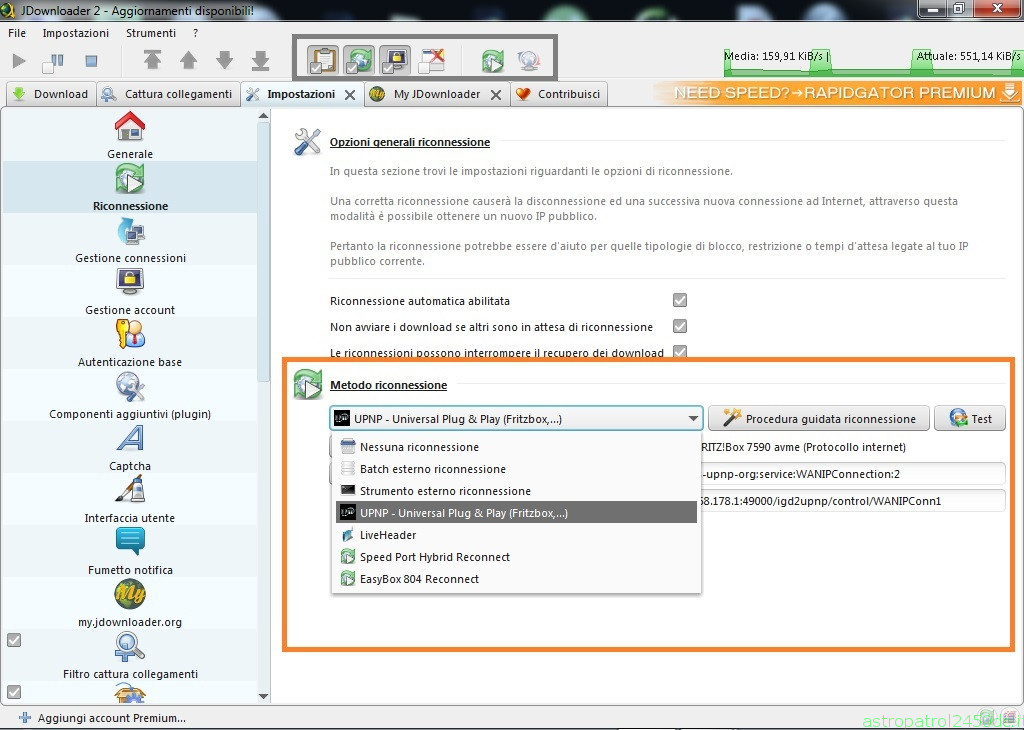1024x730 pixels.
Task: Click the sidebar scrollbar up arrow
Action: tap(264, 116)
